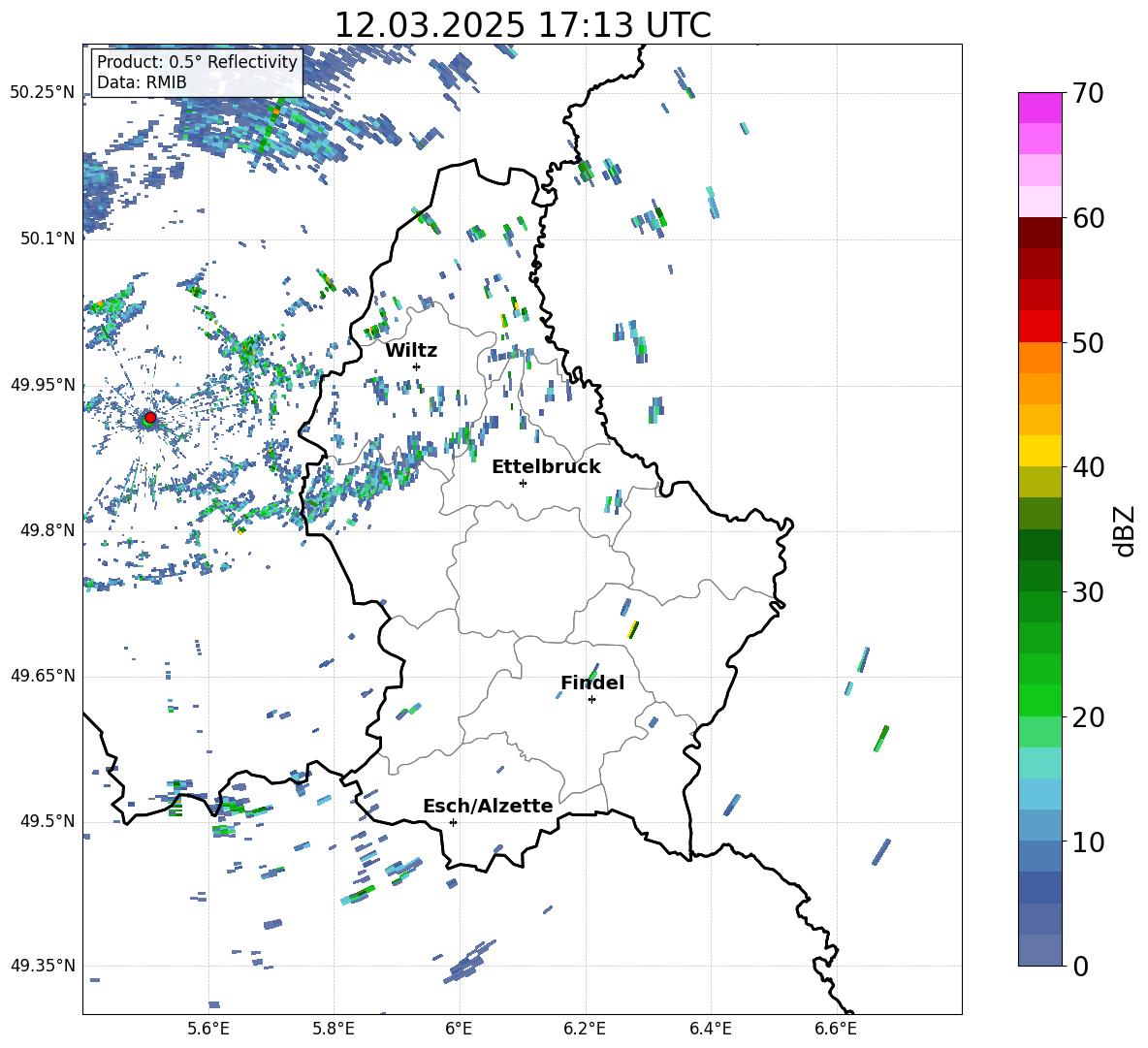This screenshot has height=1048, width=1148.
Task: Click the colorbar tick value 40
Action: 1088,467
